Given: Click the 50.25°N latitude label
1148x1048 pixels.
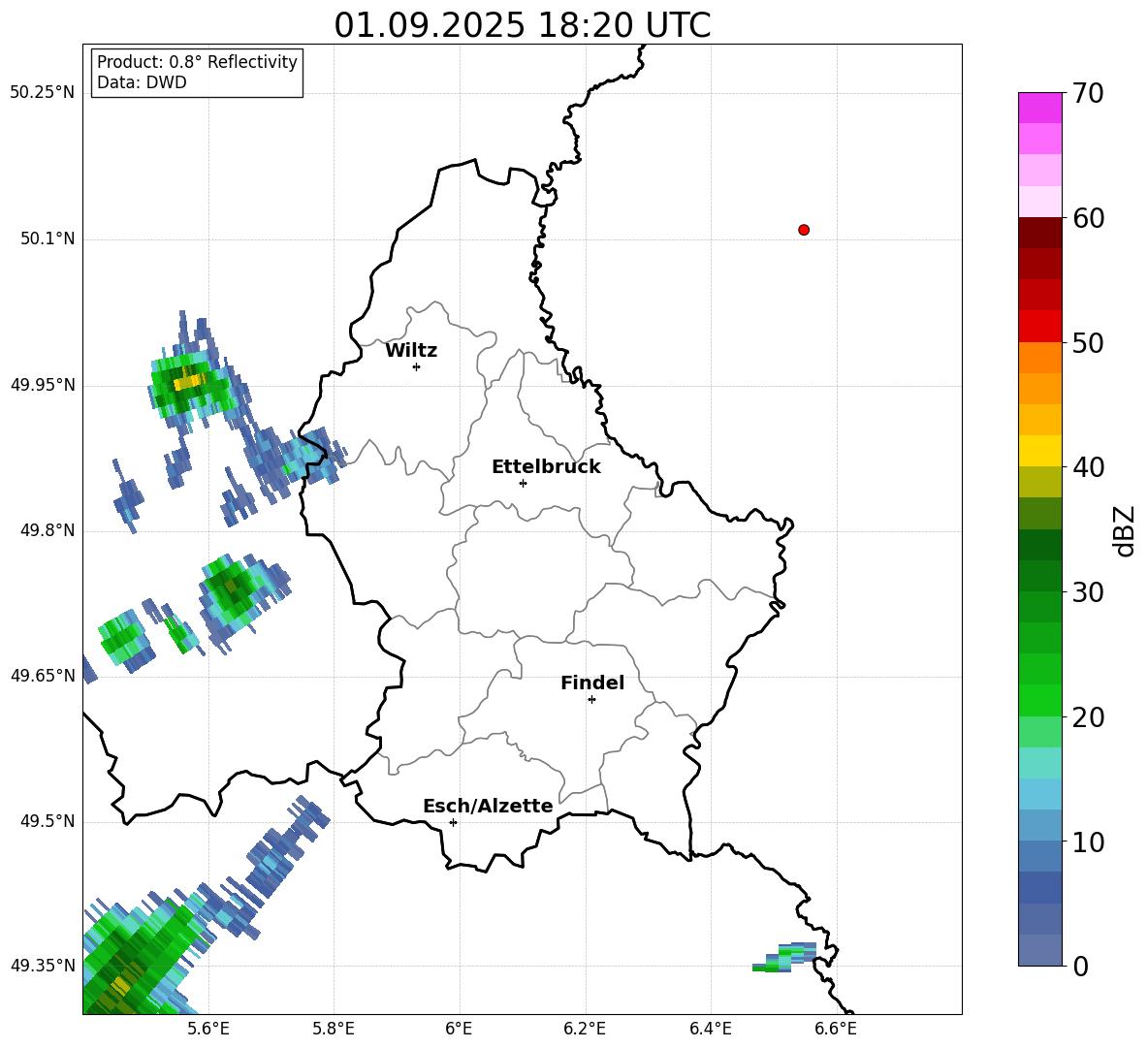Looking at the screenshot, I should point(43,93).
